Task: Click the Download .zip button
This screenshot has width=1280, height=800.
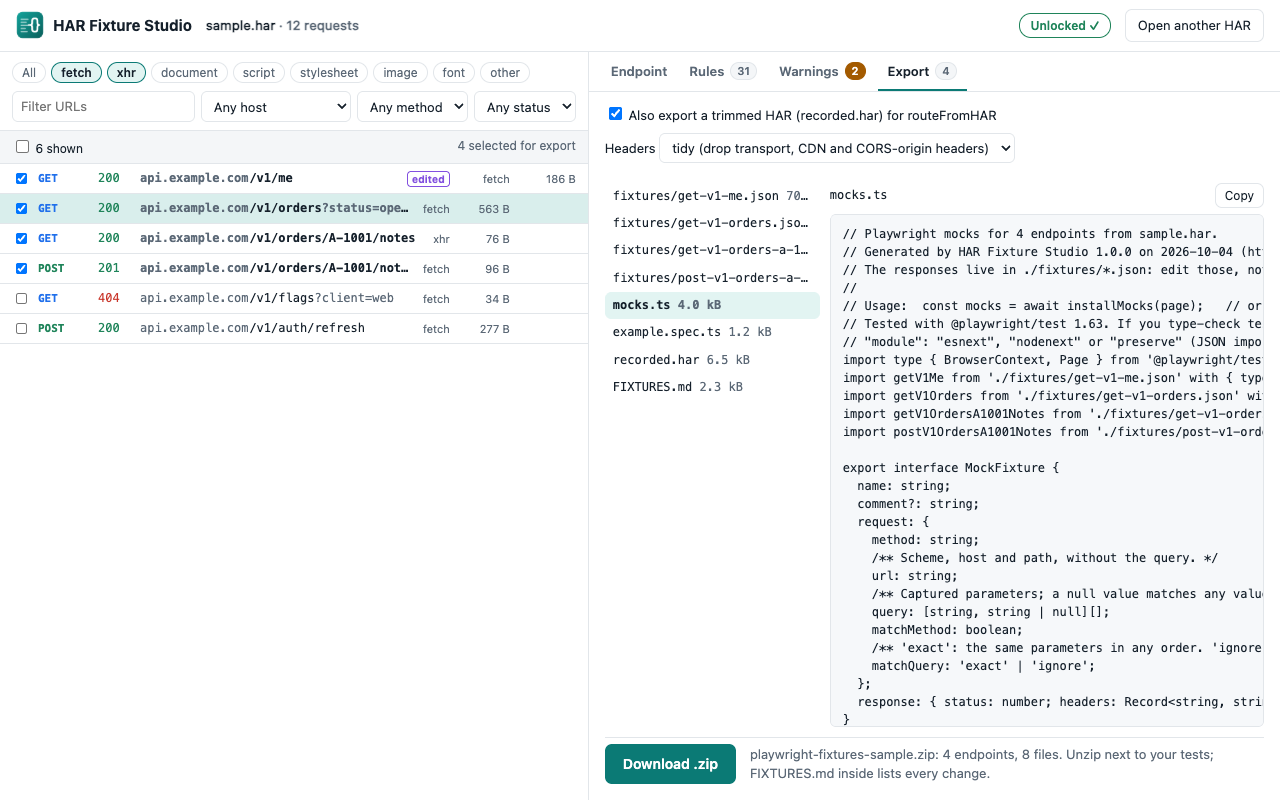Action: (x=670, y=764)
